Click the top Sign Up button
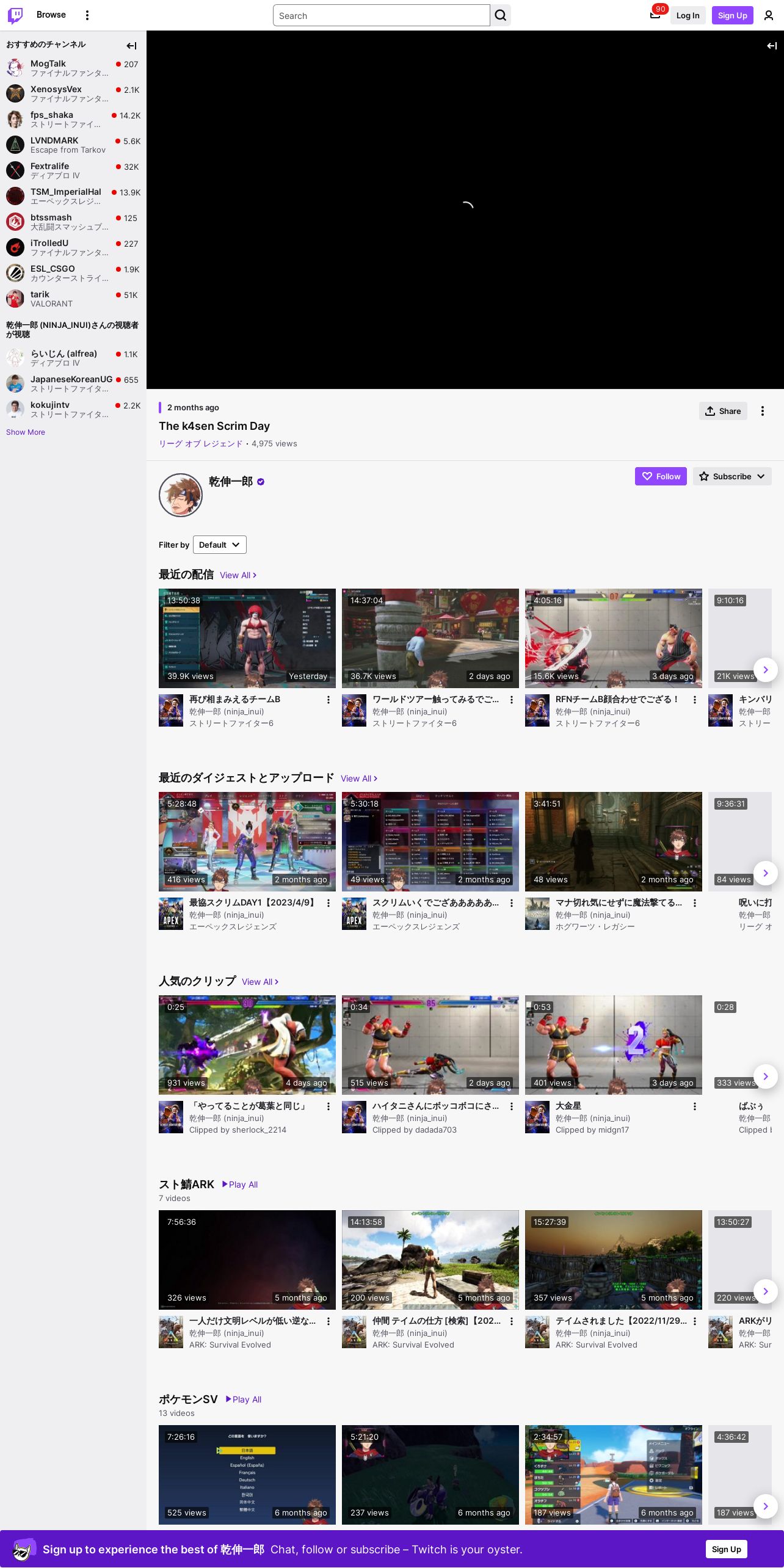The width and height of the screenshot is (784, 1568). (x=733, y=15)
